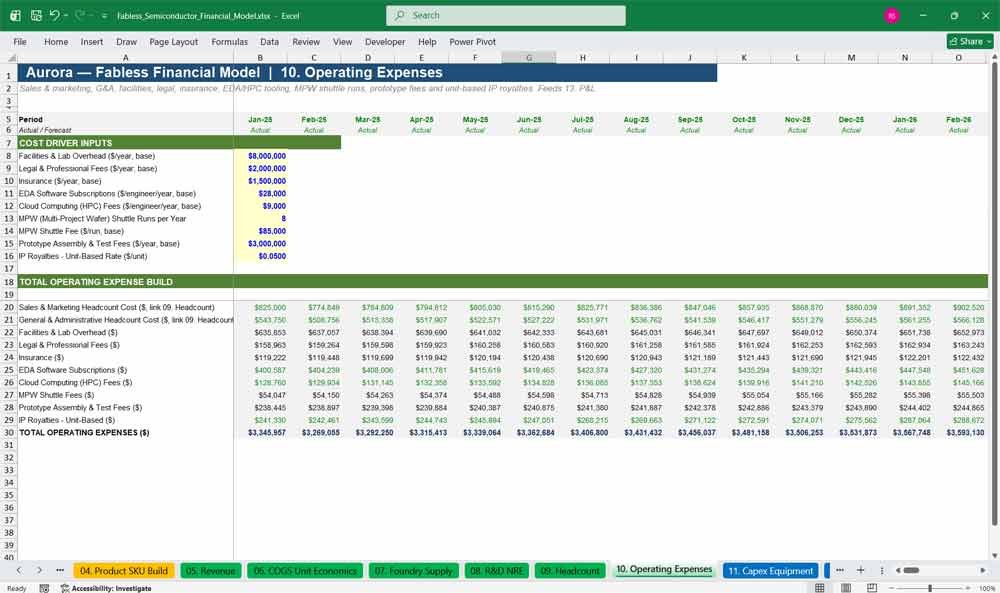Click the zoom slider handle
This screenshot has height=593, width=1000.
click(930, 588)
